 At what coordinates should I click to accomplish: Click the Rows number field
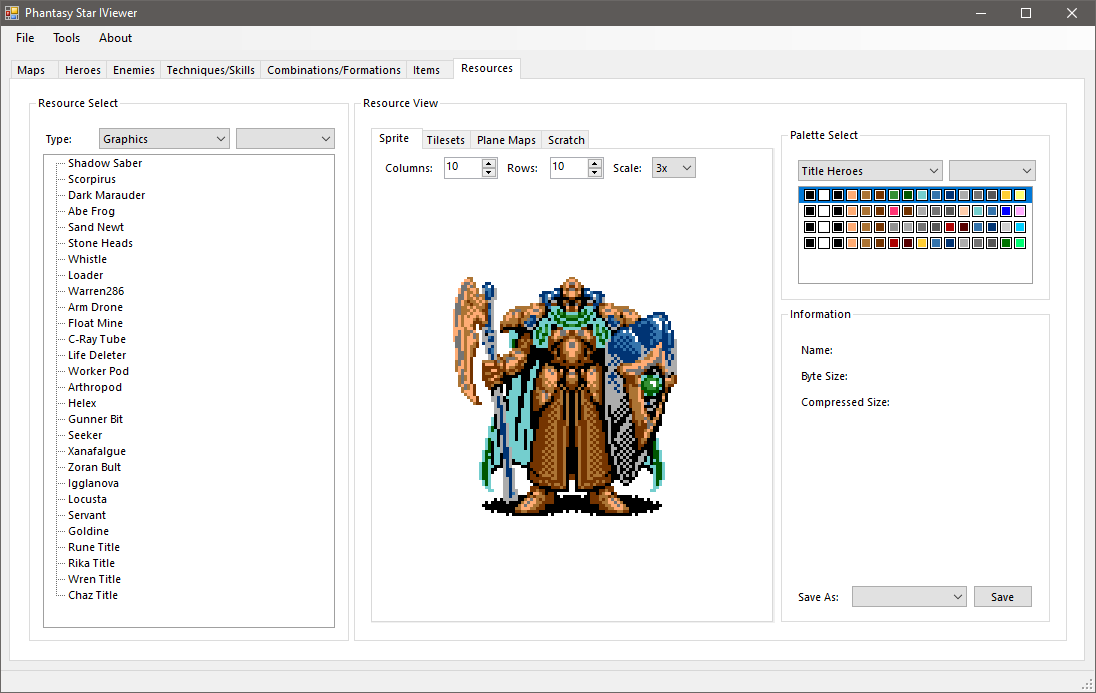568,167
